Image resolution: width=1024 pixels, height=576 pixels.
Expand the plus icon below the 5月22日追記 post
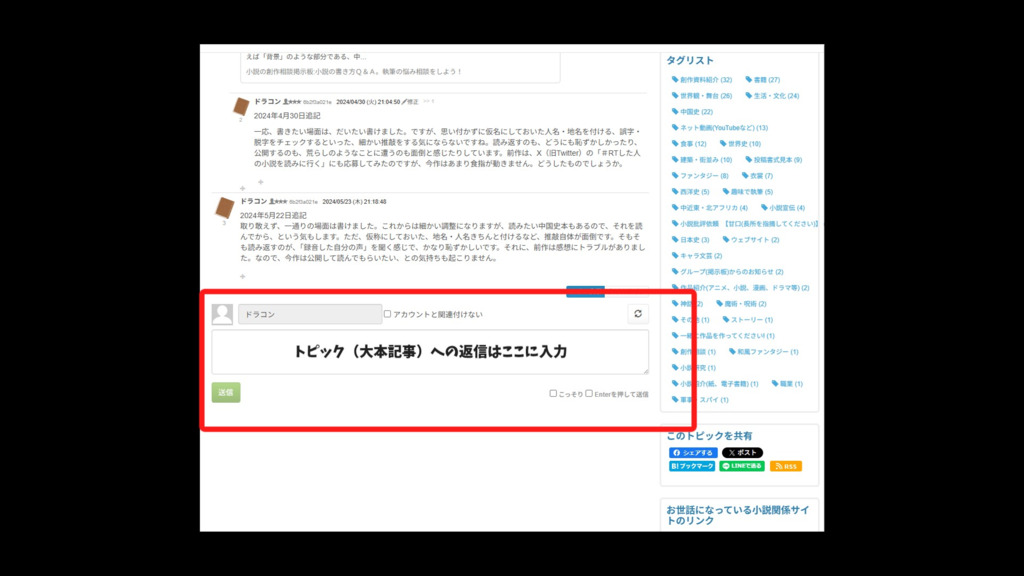click(x=242, y=277)
